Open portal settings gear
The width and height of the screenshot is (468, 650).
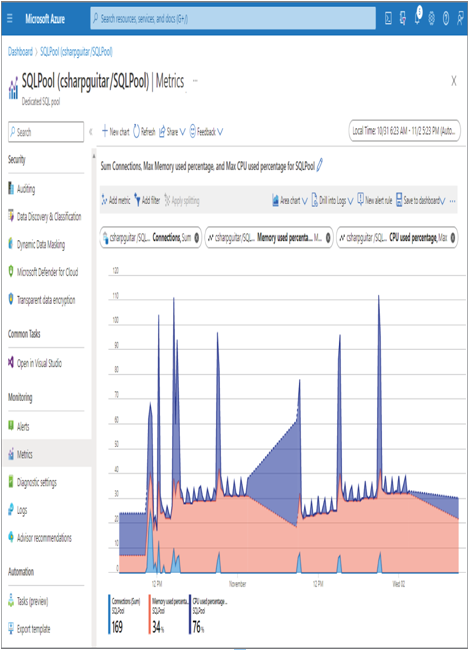(432, 19)
